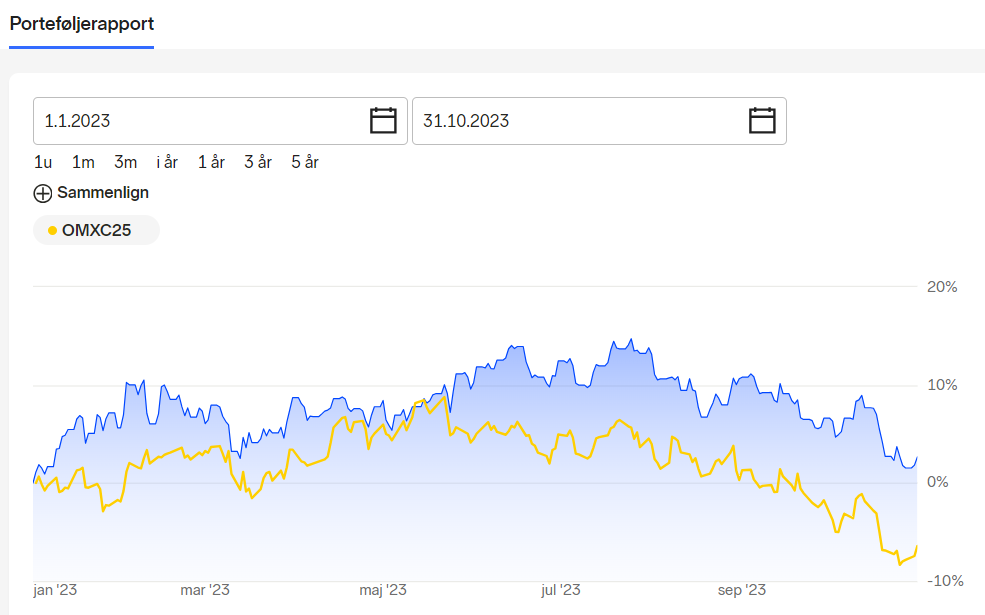Viewport: 985px width, 615px height.
Task: Click the yellow dot in the OMXC25 chip
Action: pos(53,231)
